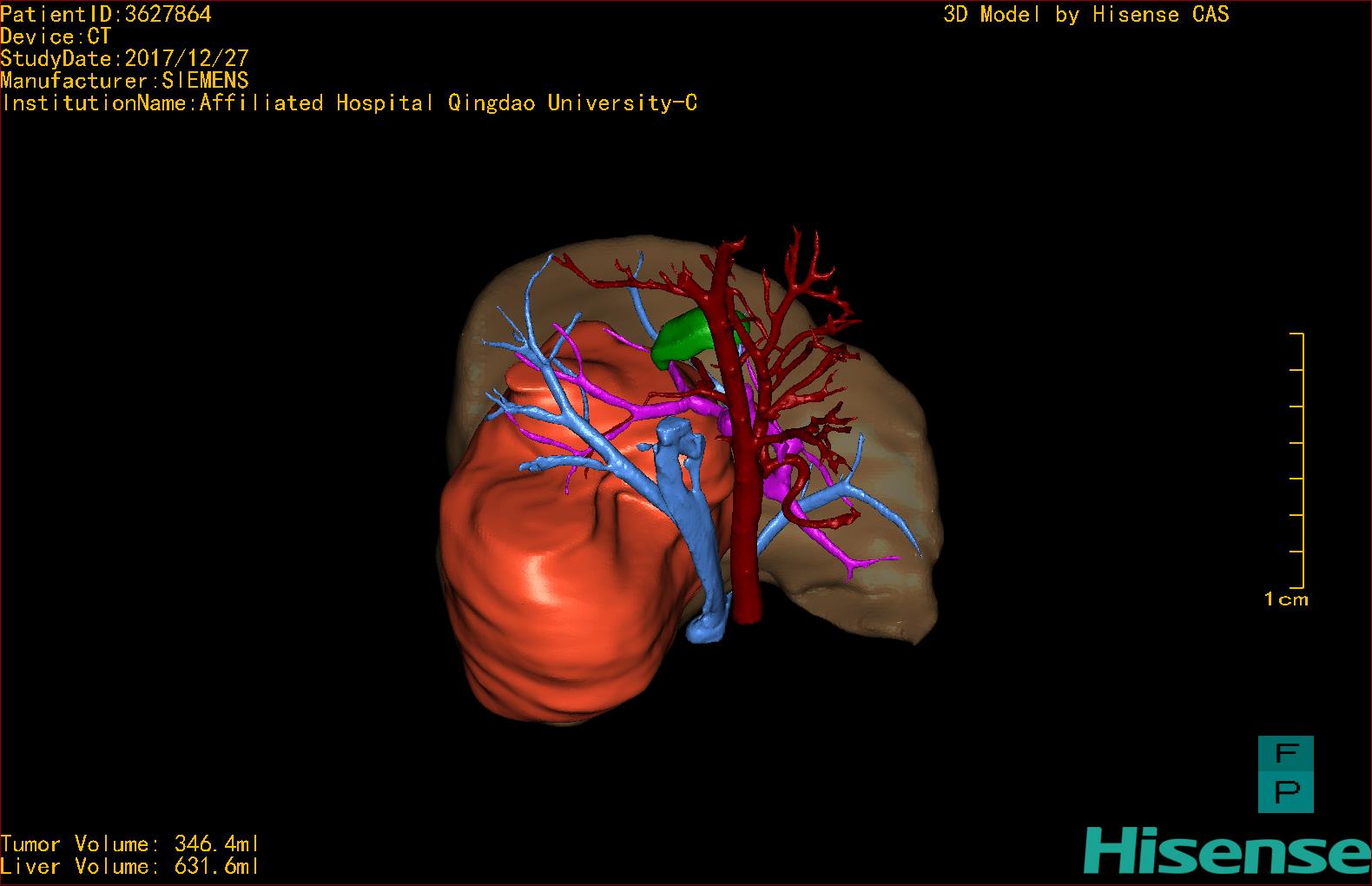Select the InstitutionName line of text
This screenshot has height=886, width=1372.
(349, 103)
